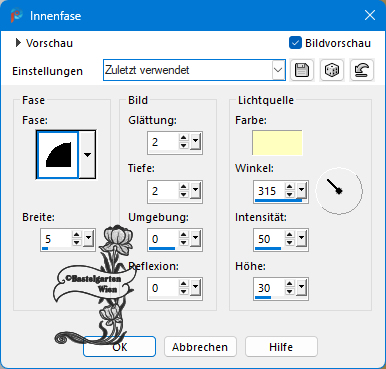Click the Höhe input field
This screenshot has height=369, width=386.
tap(269, 288)
